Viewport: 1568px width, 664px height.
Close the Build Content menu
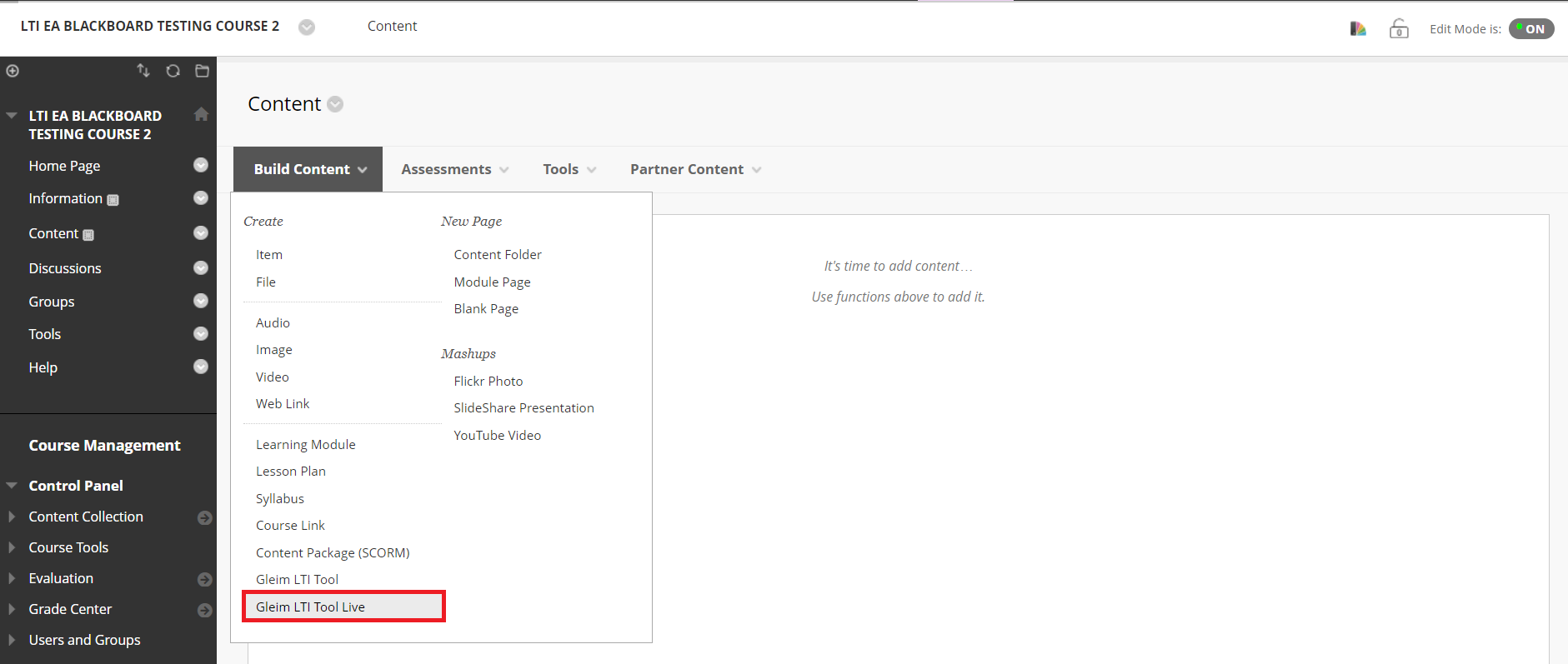[x=308, y=169]
